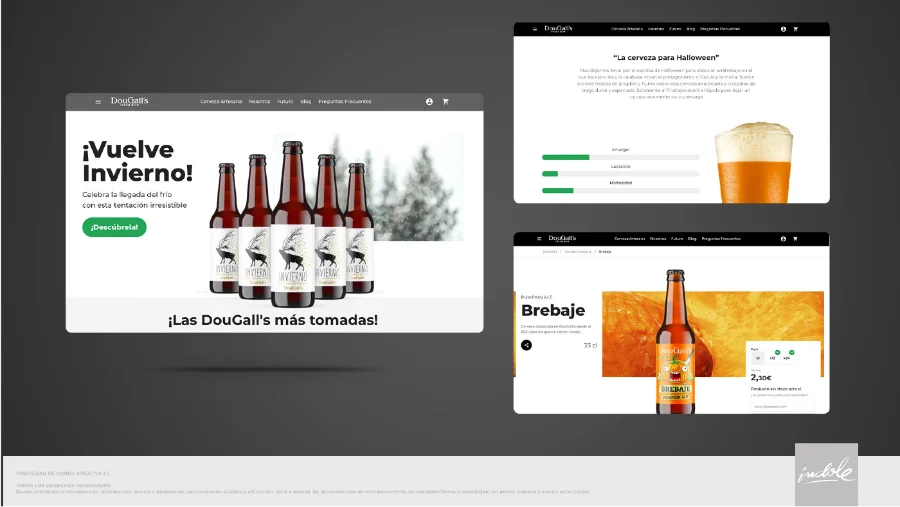900x507 pixels.
Task: Open Preguntas Frecuentes in Brebaje page navbar
Action: click(x=721, y=239)
